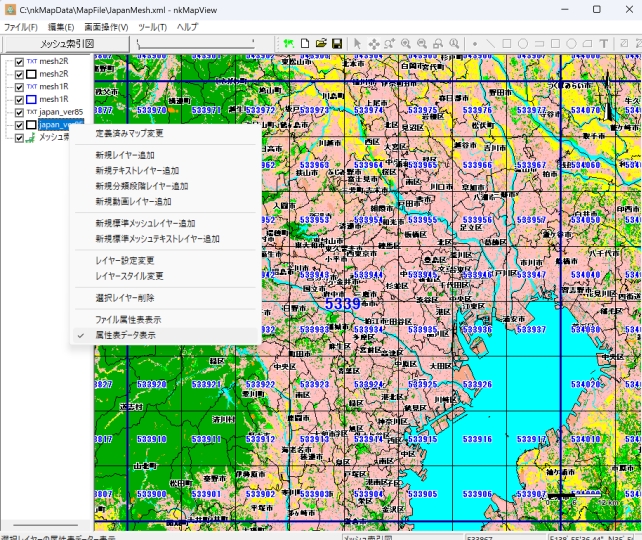Click the Save floppy disk icon

(x=337, y=44)
